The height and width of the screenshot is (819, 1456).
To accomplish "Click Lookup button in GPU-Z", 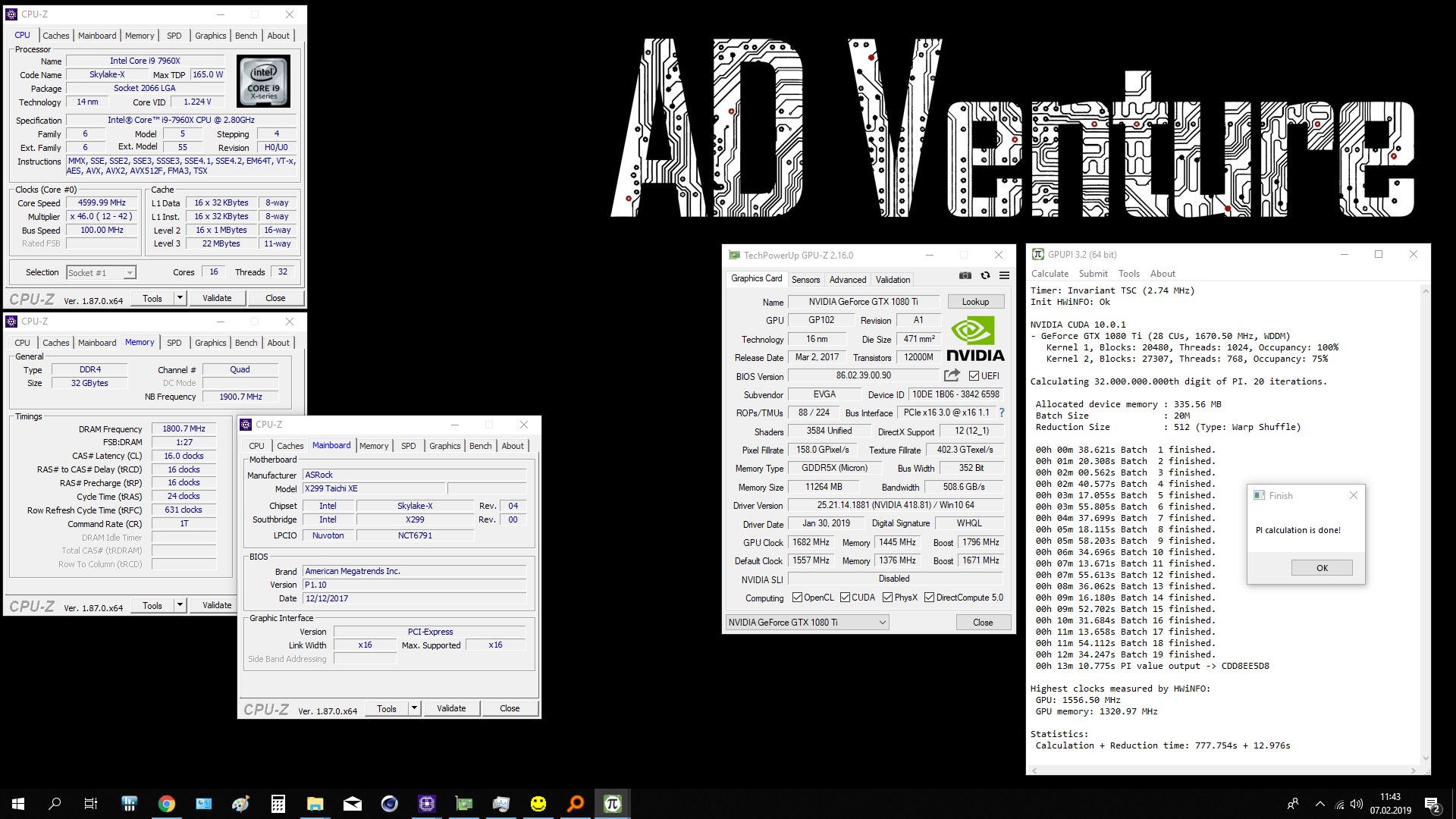I will pyautogui.click(x=975, y=302).
